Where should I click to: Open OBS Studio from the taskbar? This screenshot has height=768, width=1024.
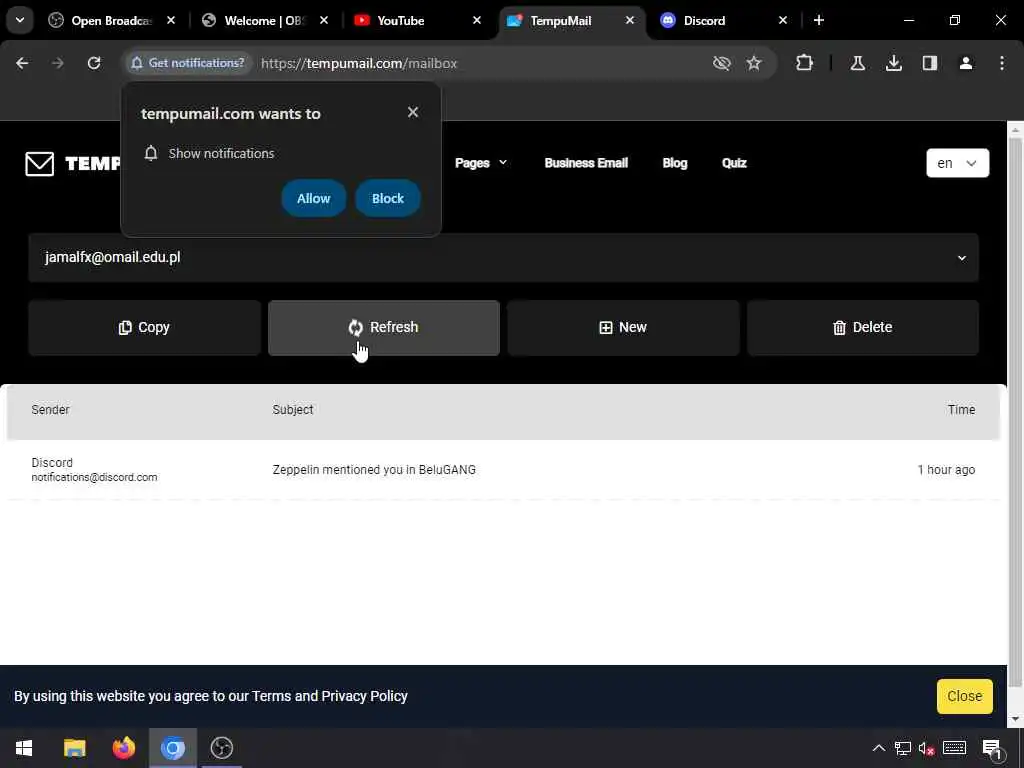coord(222,748)
